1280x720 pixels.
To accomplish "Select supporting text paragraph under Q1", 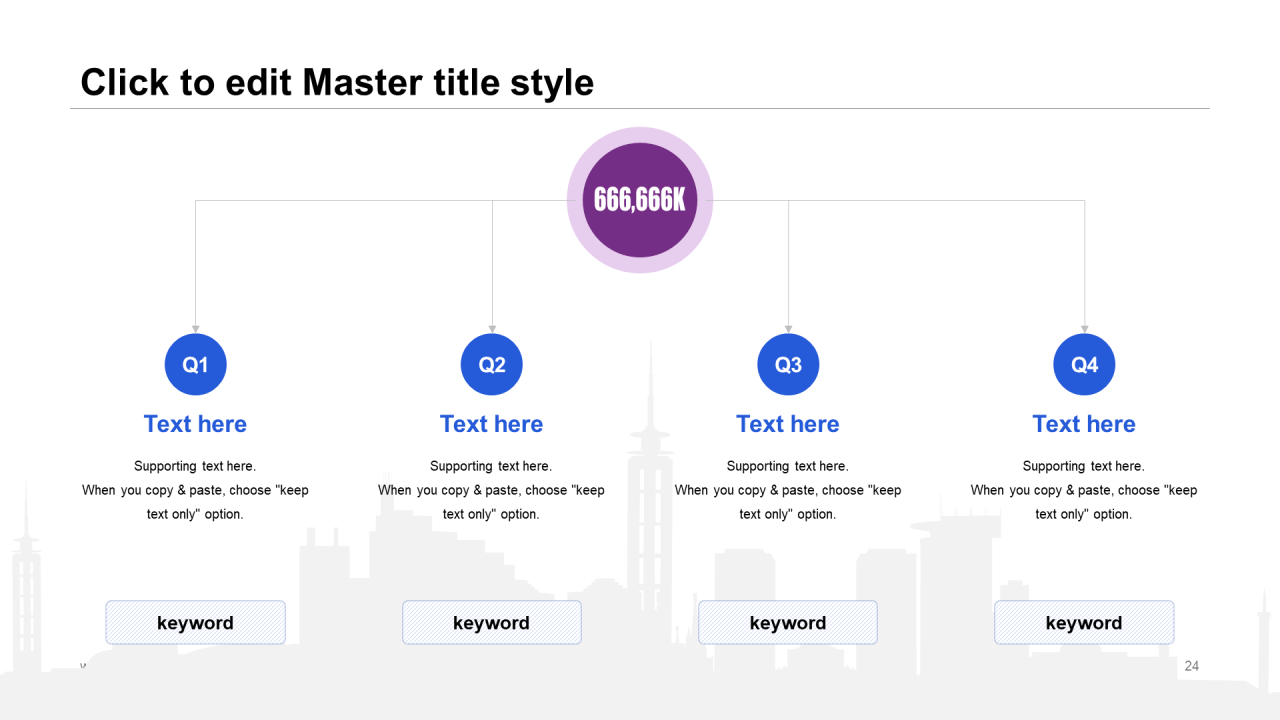I will (x=195, y=490).
